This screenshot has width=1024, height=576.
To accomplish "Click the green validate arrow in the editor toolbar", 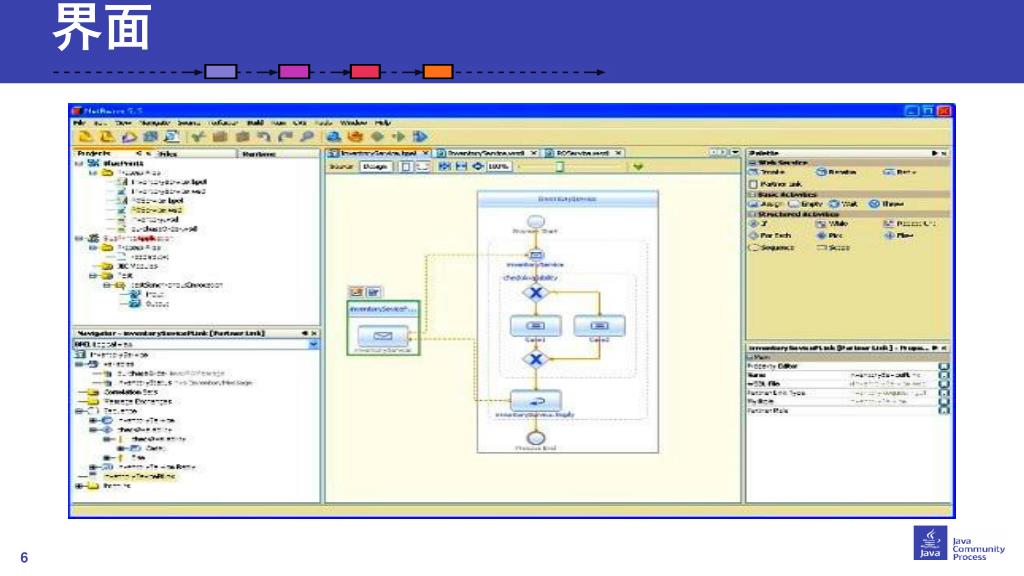I will point(638,166).
